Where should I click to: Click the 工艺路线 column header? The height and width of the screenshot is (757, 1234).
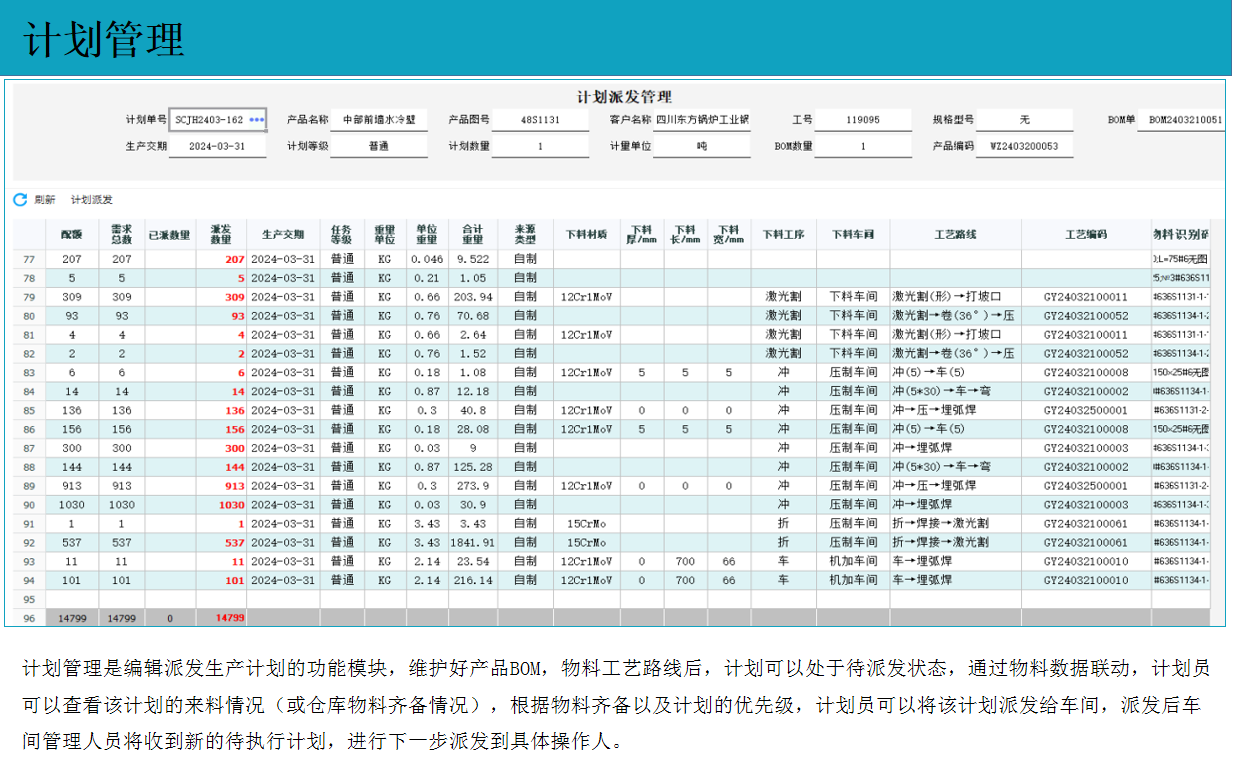pyautogui.click(x=955, y=234)
